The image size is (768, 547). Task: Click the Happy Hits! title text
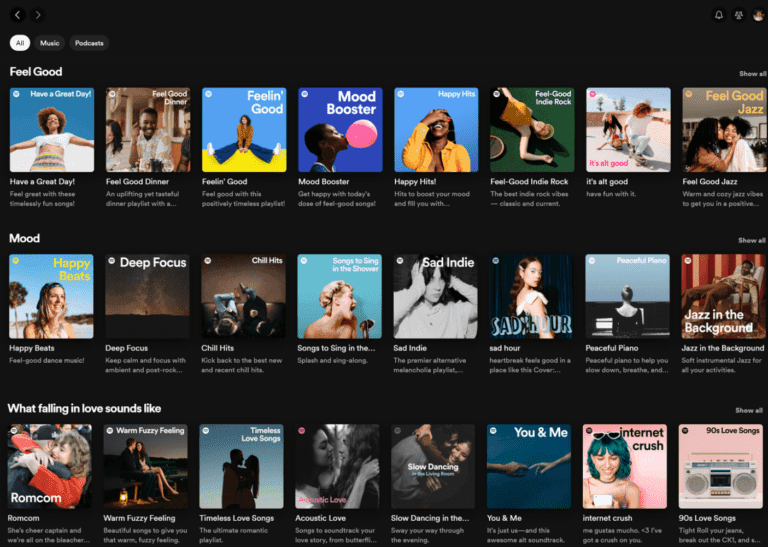click(415, 182)
